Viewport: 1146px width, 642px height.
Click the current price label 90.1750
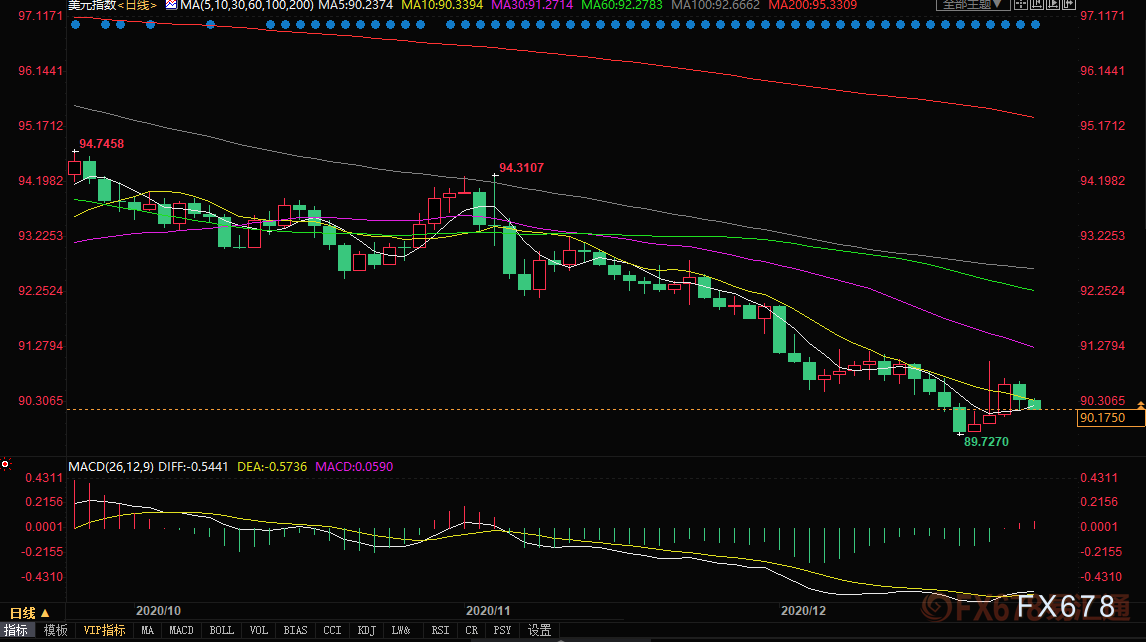(x=1102, y=418)
